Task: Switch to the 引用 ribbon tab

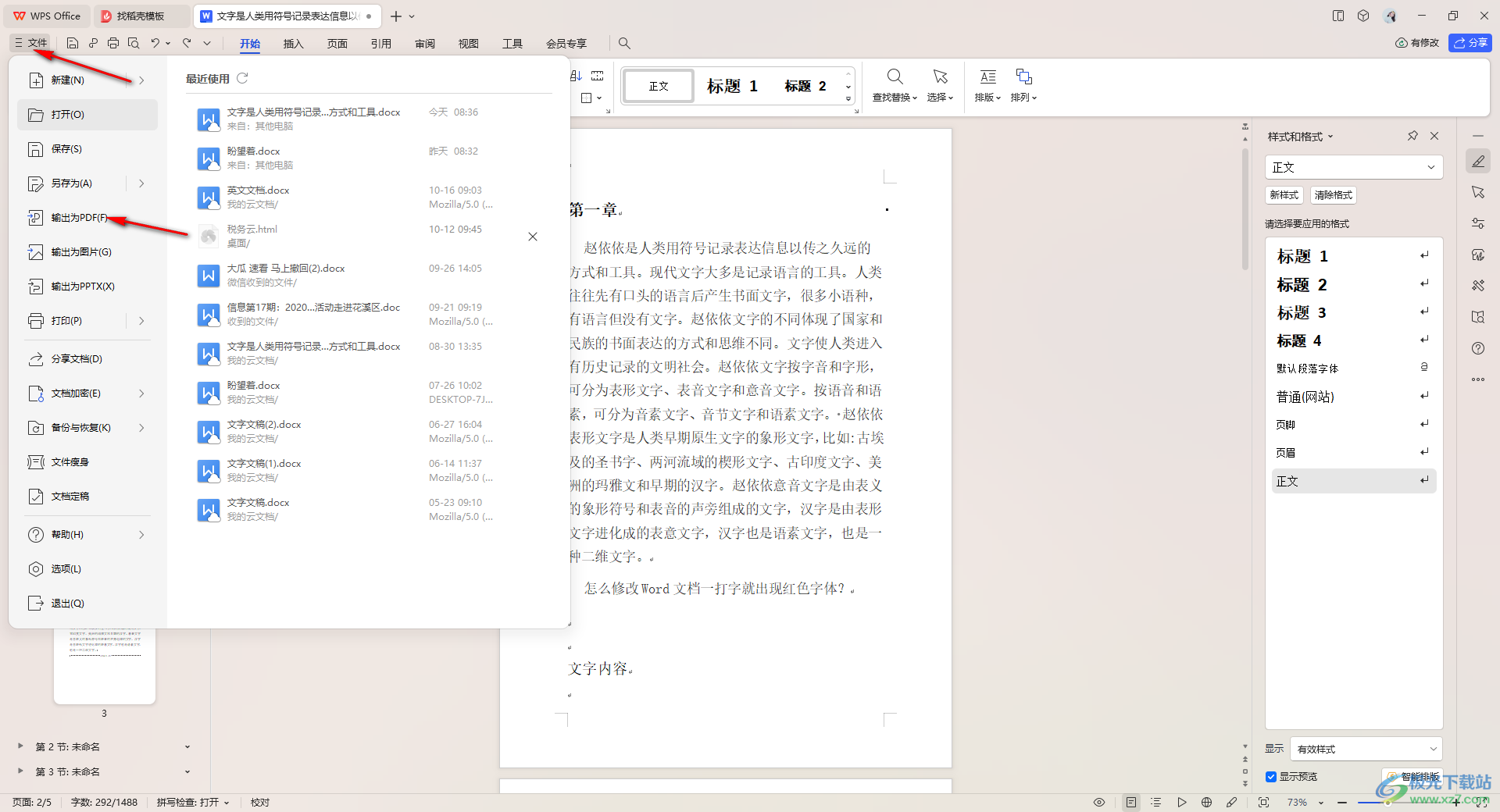Action: point(380,44)
